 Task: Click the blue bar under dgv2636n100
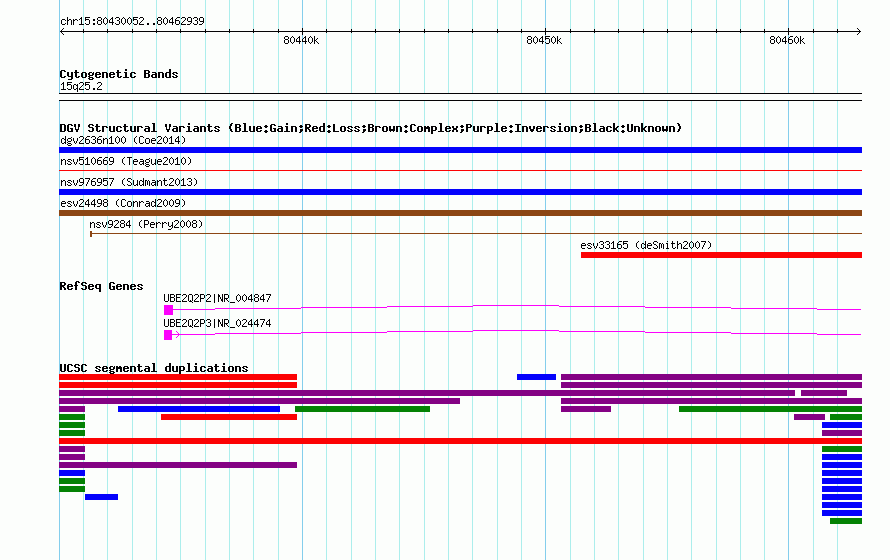[460, 150]
